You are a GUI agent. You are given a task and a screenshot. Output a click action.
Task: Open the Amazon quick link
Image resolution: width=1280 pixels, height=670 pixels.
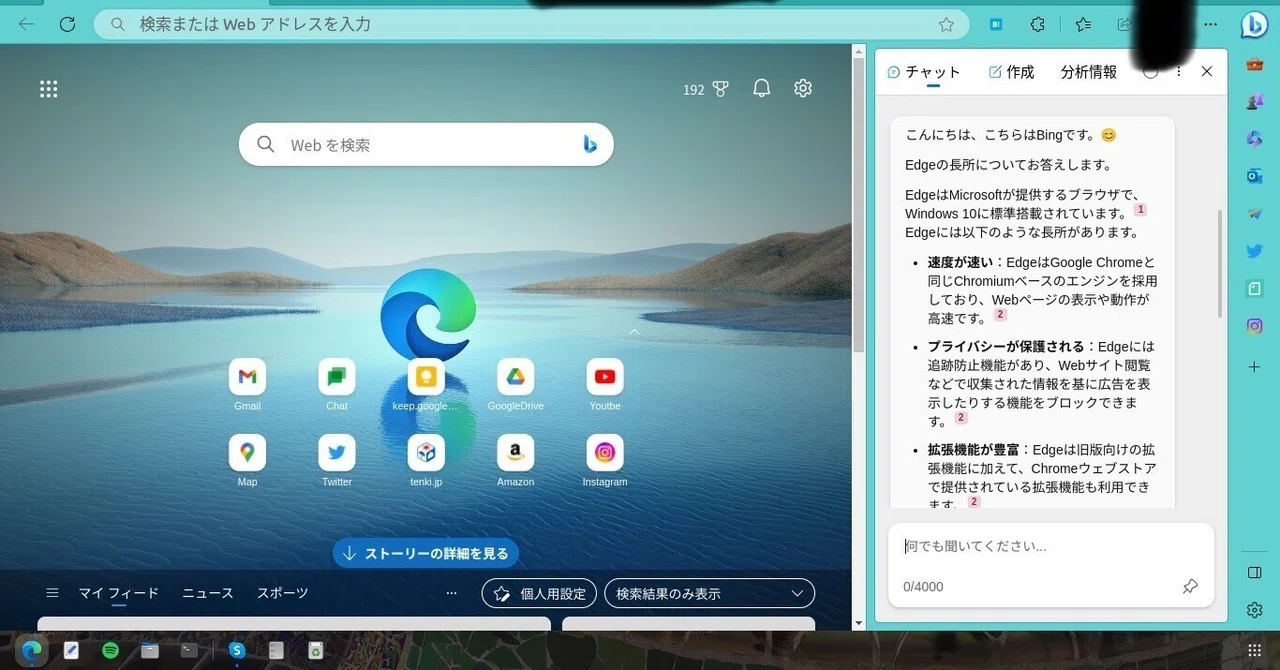[515, 461]
